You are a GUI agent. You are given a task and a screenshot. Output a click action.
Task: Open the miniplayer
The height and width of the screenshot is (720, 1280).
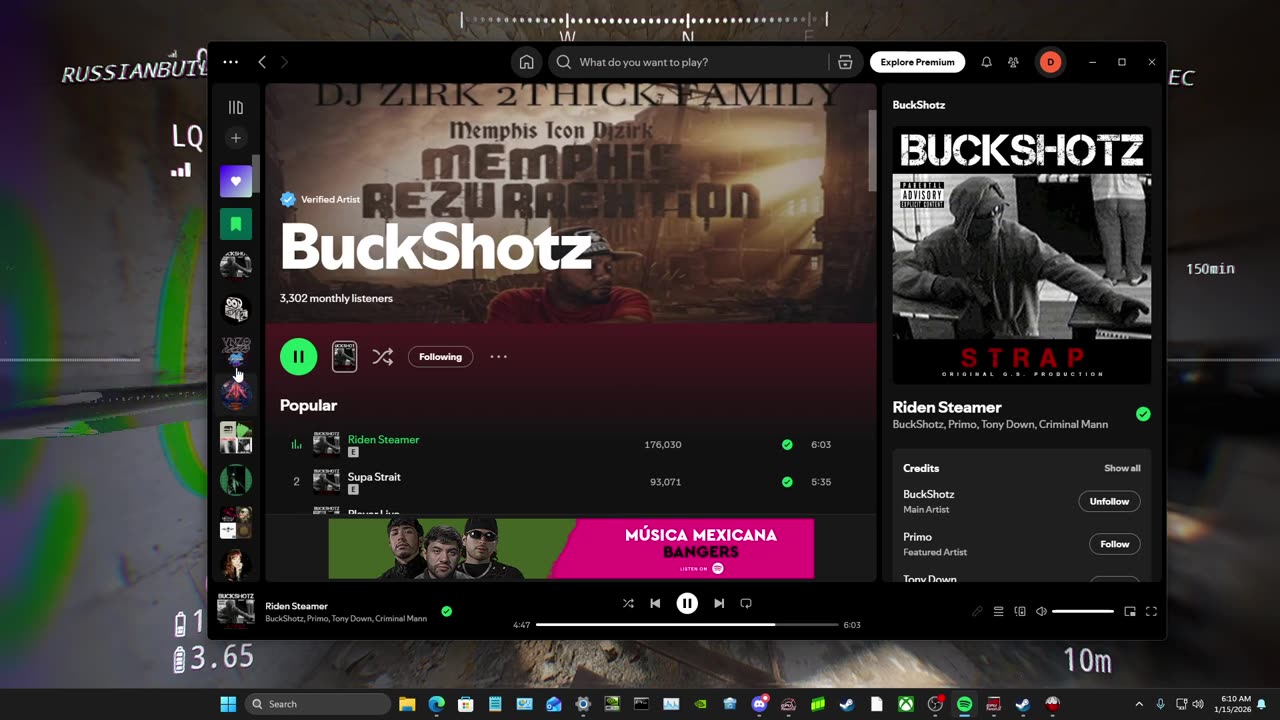[1130, 611]
